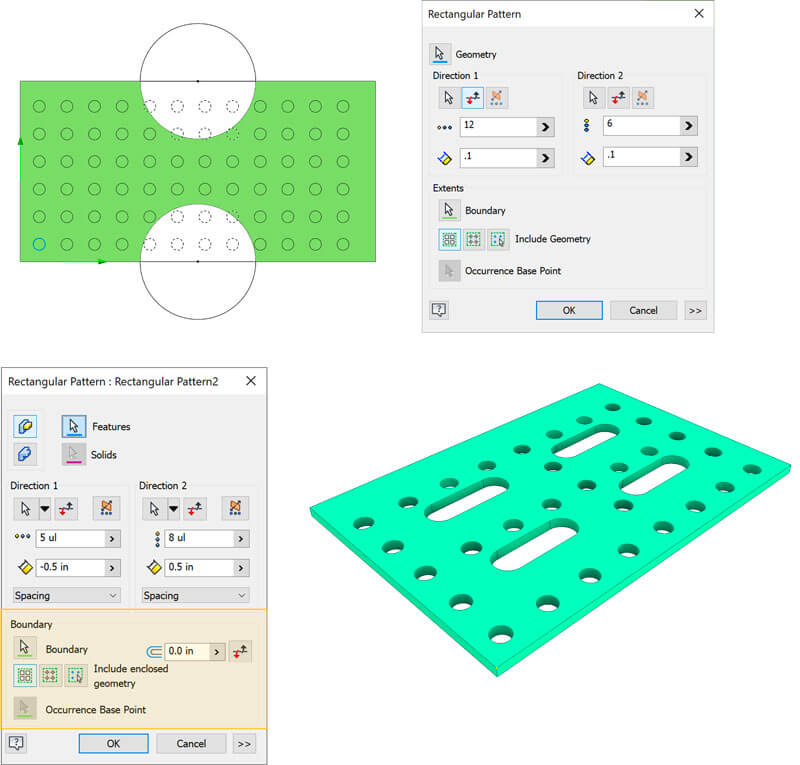The height and width of the screenshot is (765, 800).
Task: Open Direction 2 selector dropdown arrow in Pattern2
Action: tap(173, 508)
